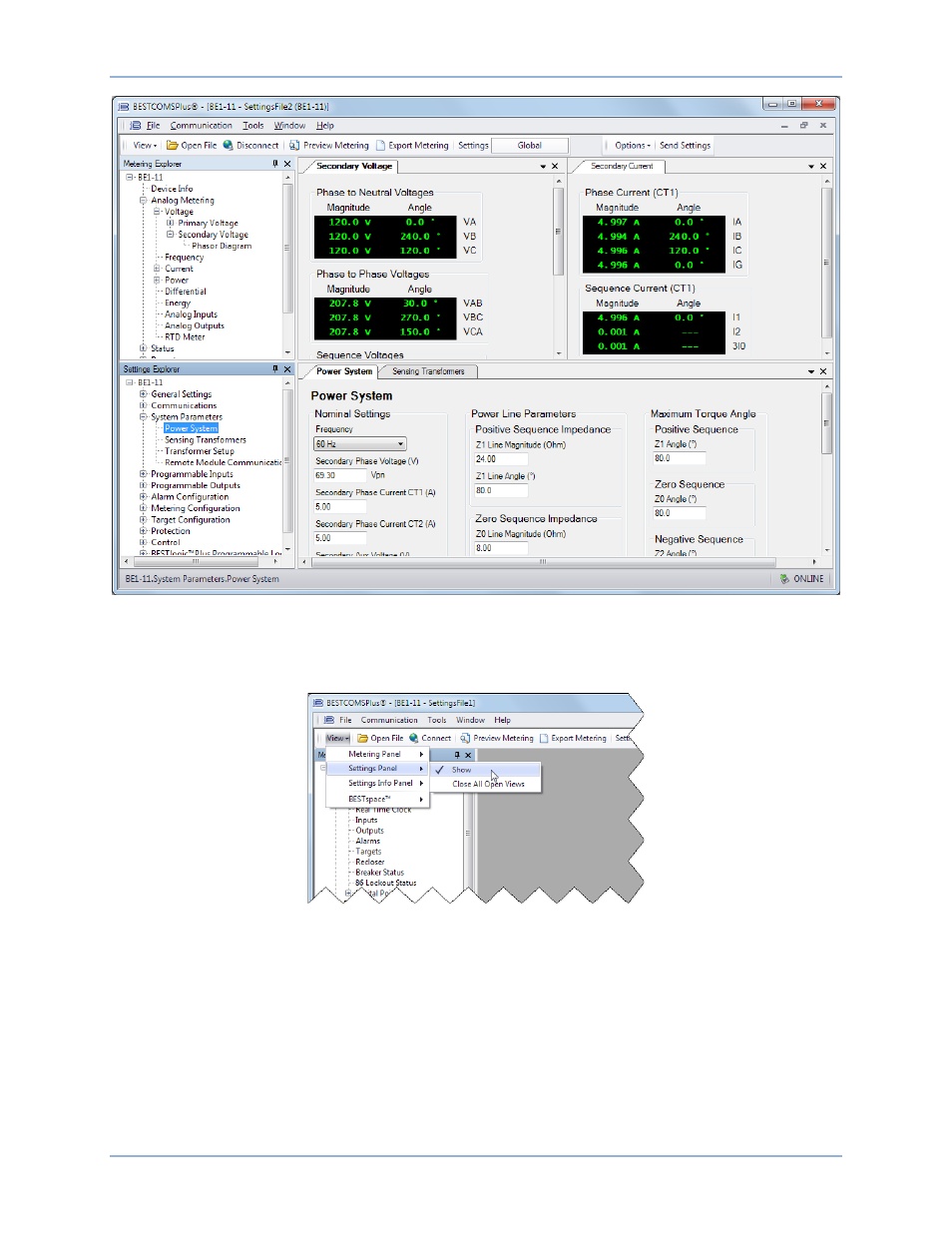
Task: Select Phasor Diagram in Metering Explorer
Action: pos(222,247)
